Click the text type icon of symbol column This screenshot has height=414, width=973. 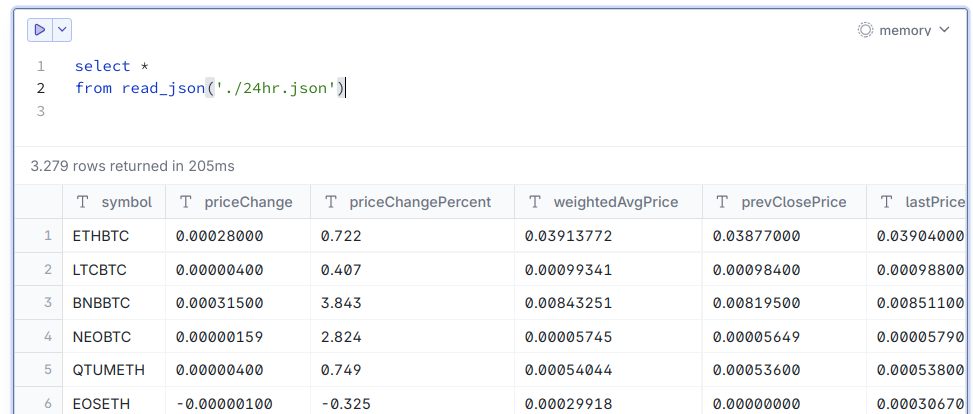83,202
